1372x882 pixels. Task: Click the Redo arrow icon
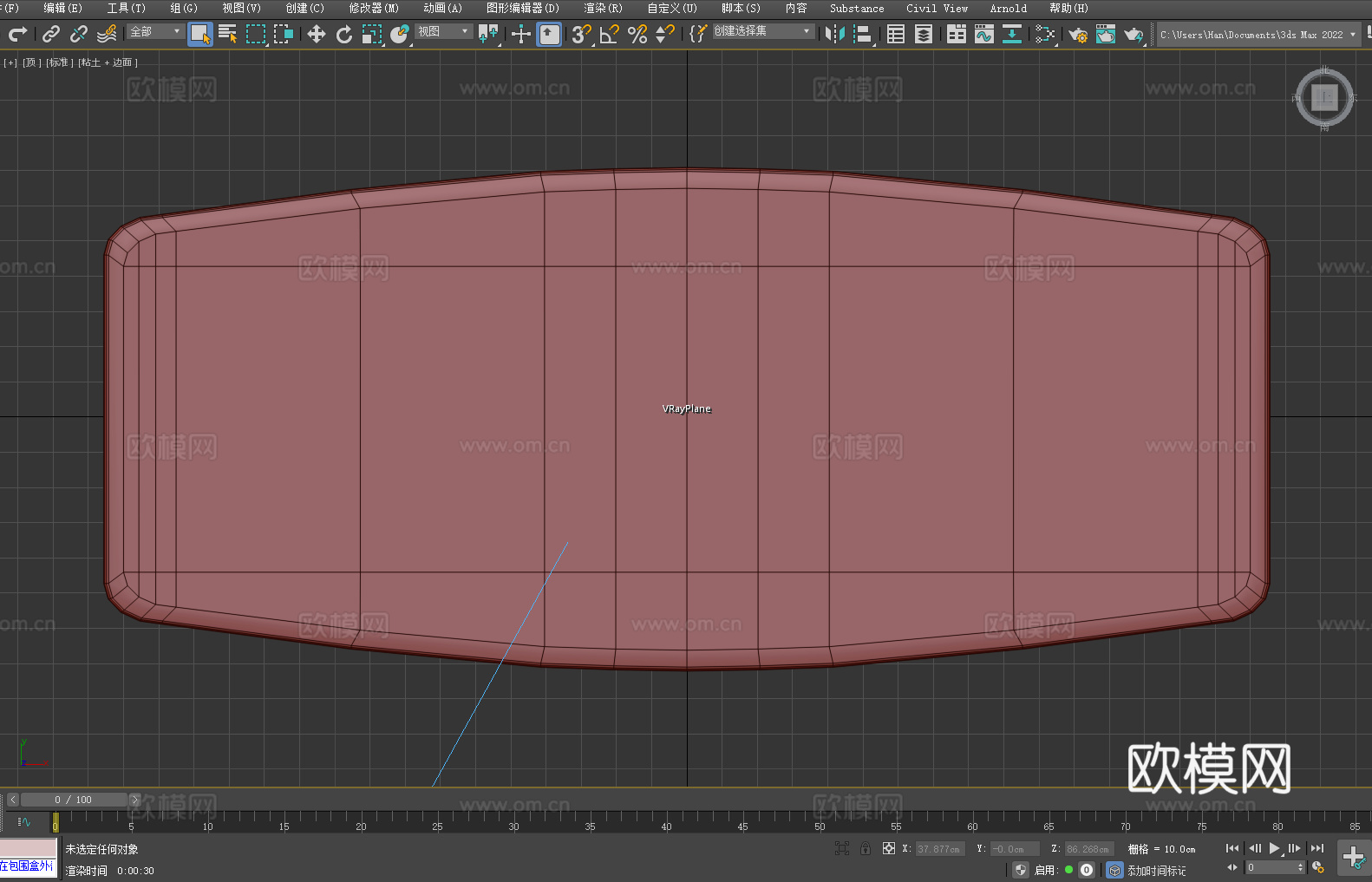[17, 34]
